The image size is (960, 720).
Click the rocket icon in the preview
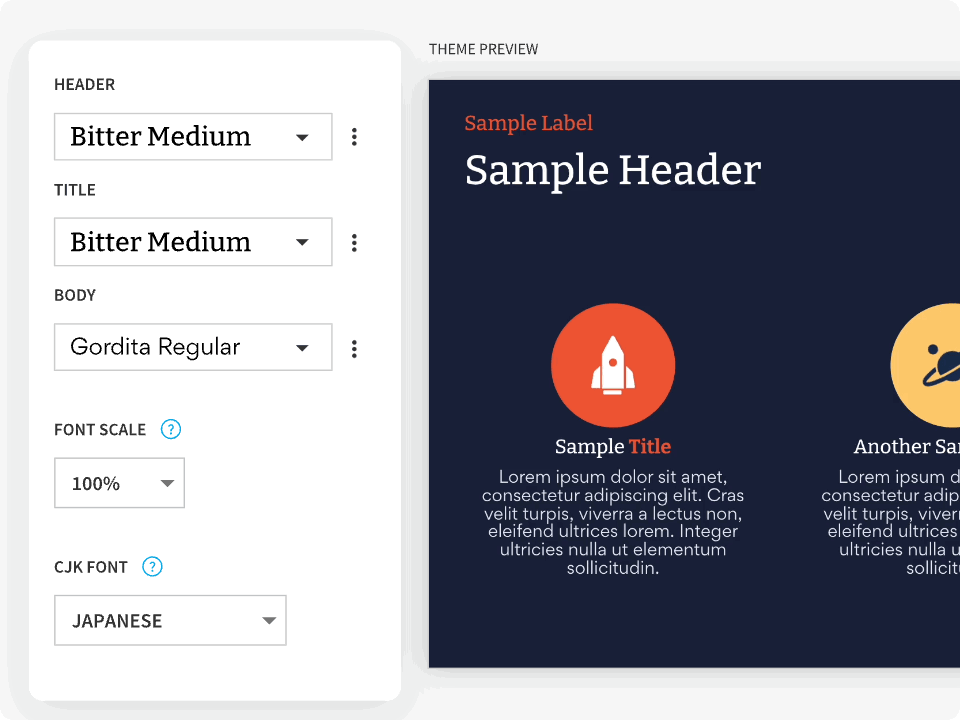click(x=613, y=366)
